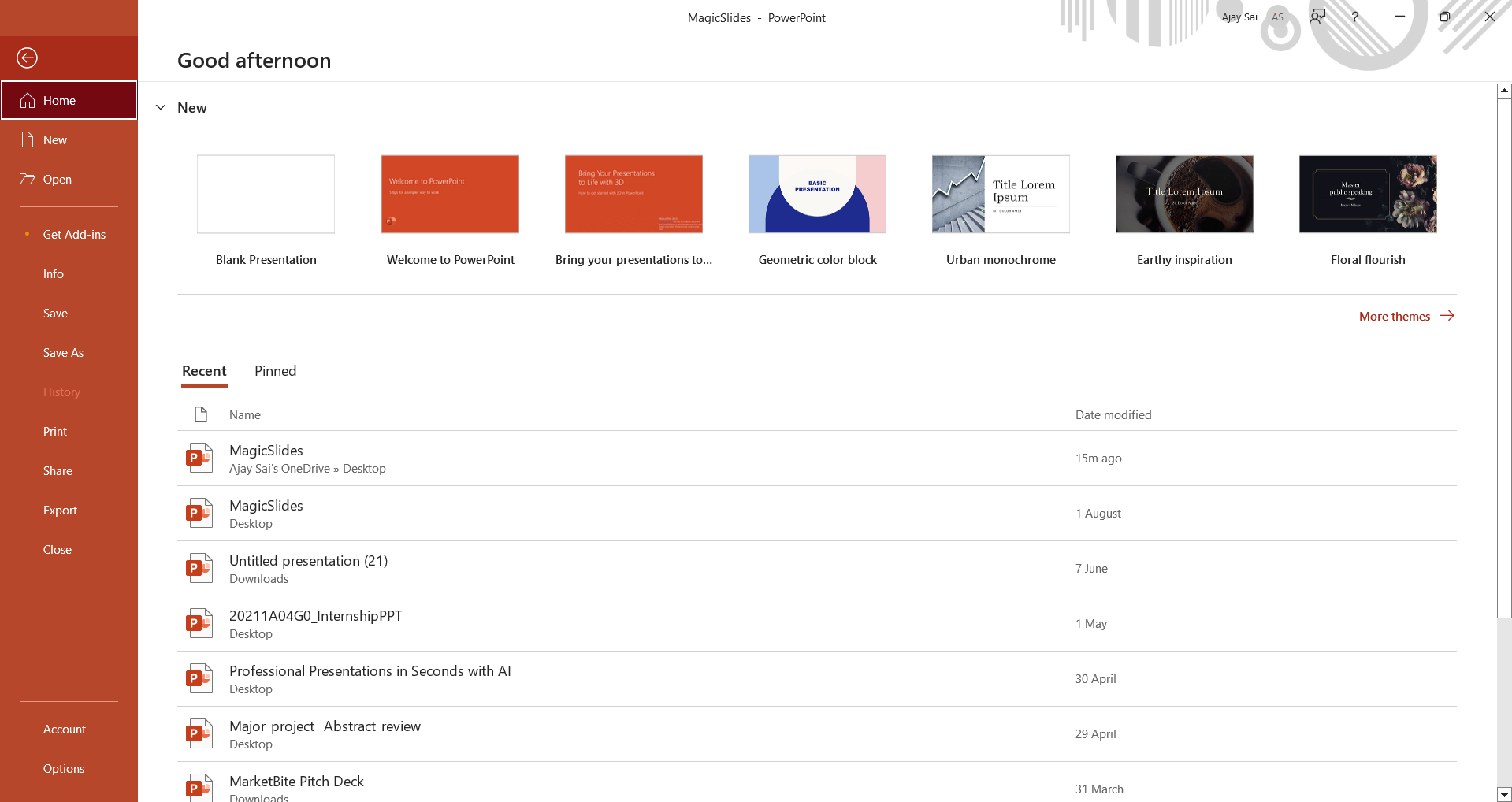Open the feedback person icon
This screenshot has width=1512, height=802.
(1317, 17)
